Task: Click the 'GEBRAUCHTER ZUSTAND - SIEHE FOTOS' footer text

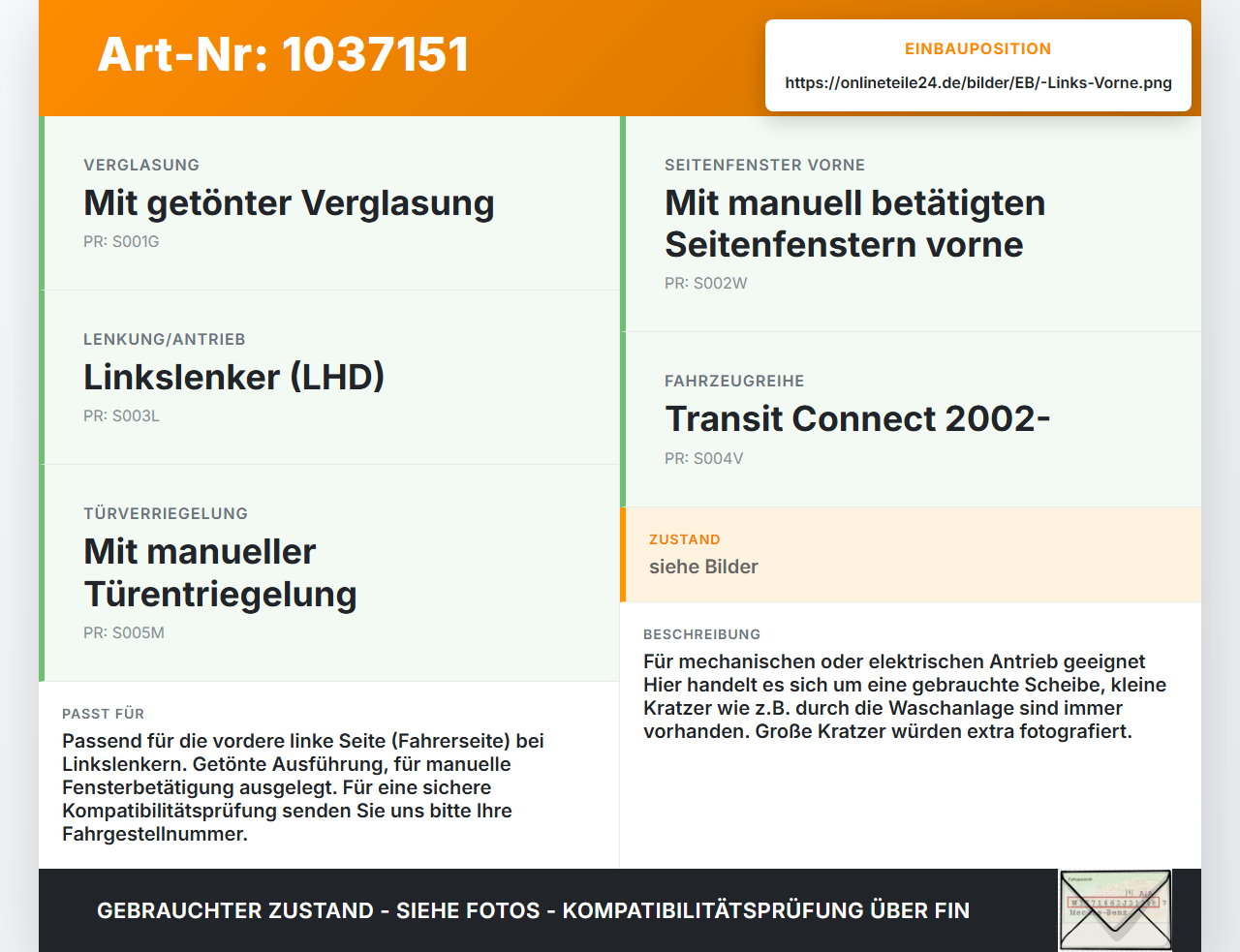Action: tap(533, 910)
